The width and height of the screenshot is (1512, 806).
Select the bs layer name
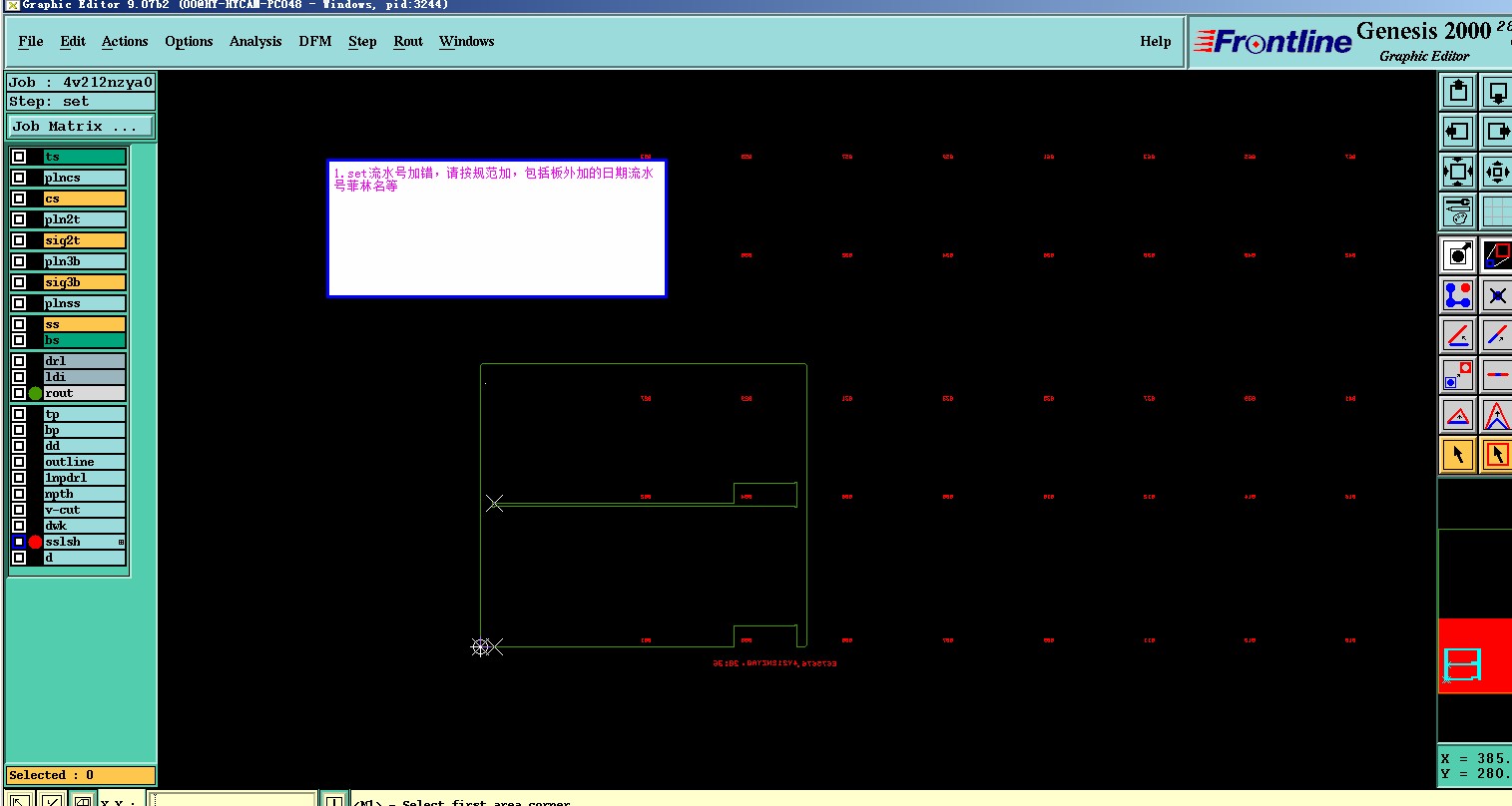85,340
